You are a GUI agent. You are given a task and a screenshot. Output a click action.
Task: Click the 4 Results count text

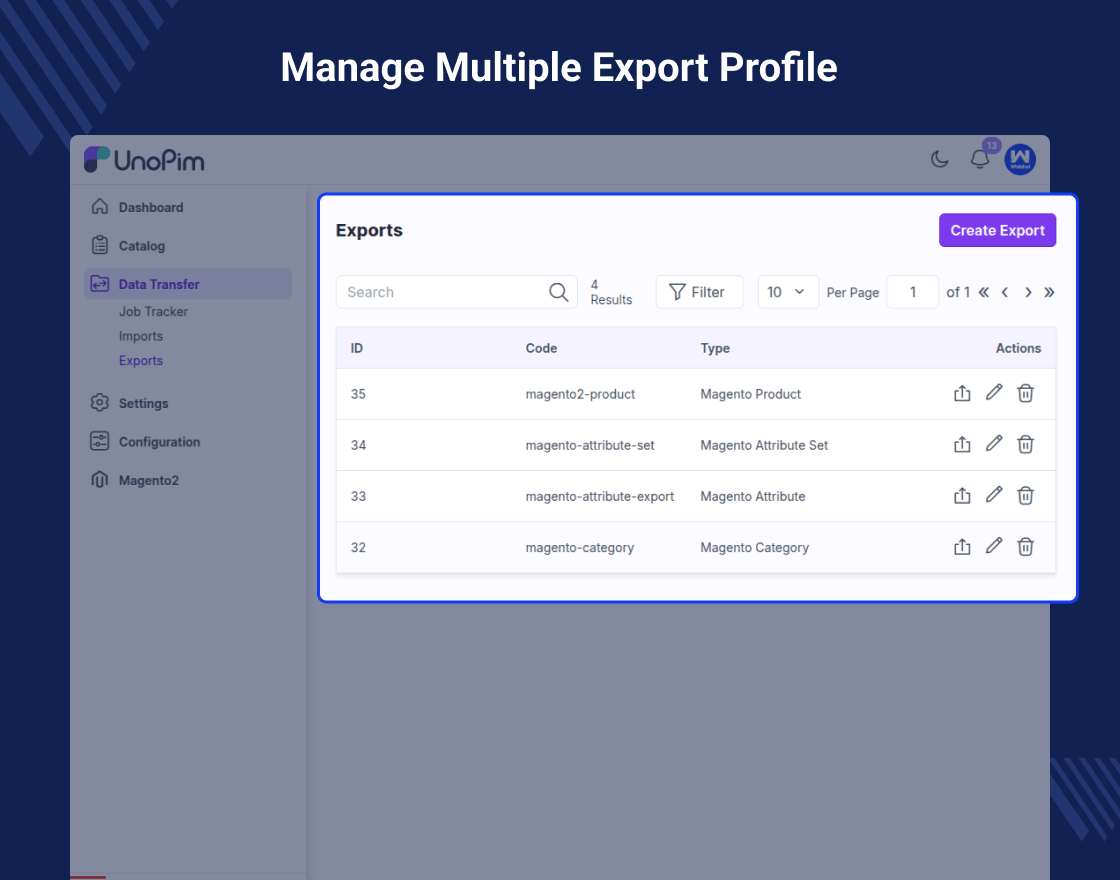tap(611, 292)
